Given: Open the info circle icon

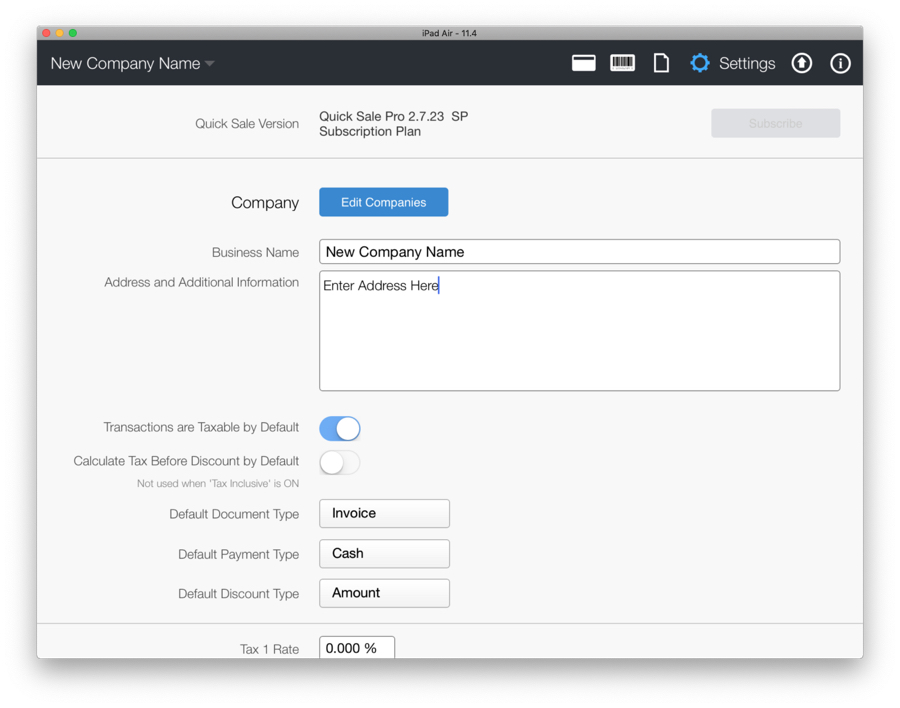Looking at the screenshot, I should pos(840,63).
